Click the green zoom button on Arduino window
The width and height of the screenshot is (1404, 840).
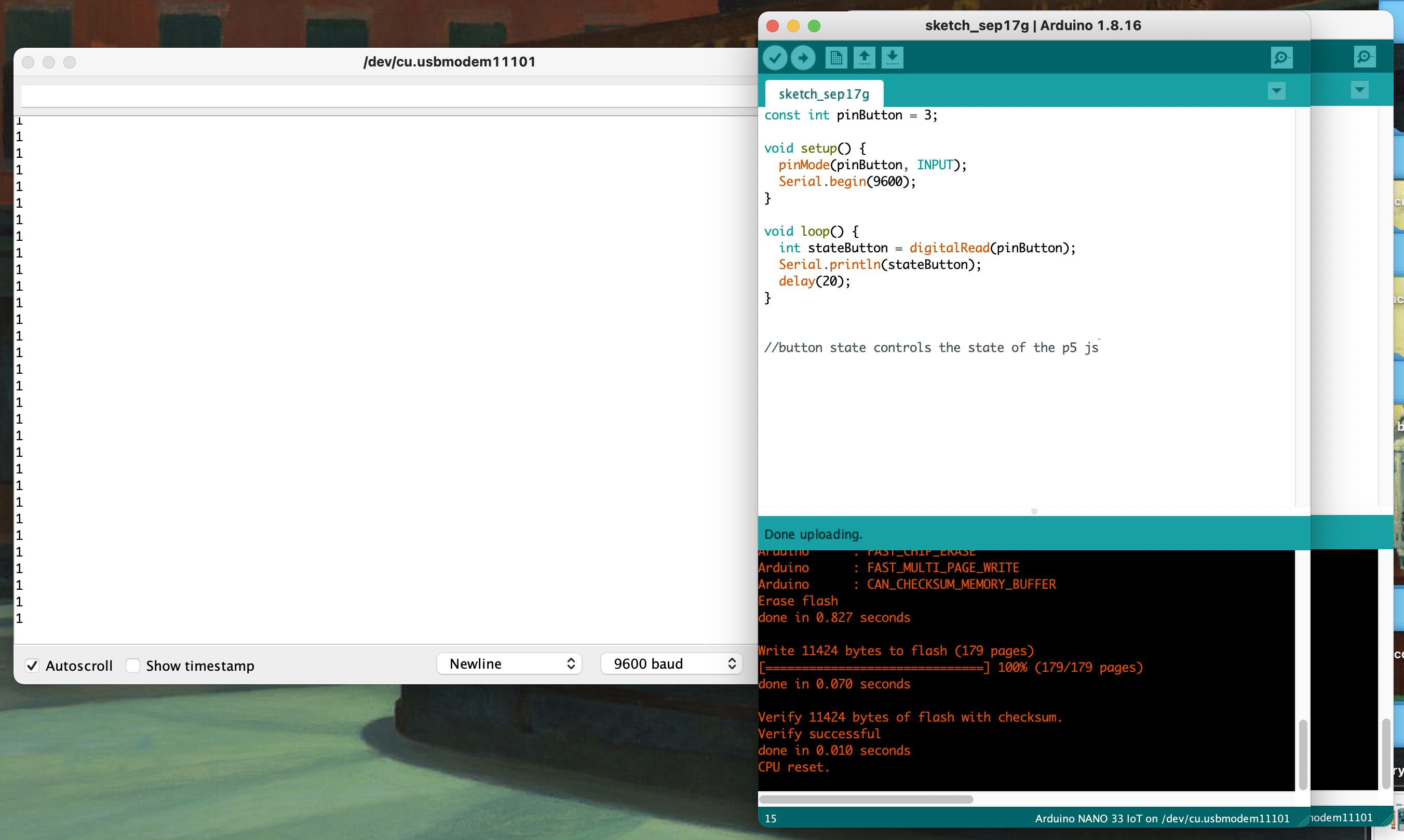[x=814, y=26]
